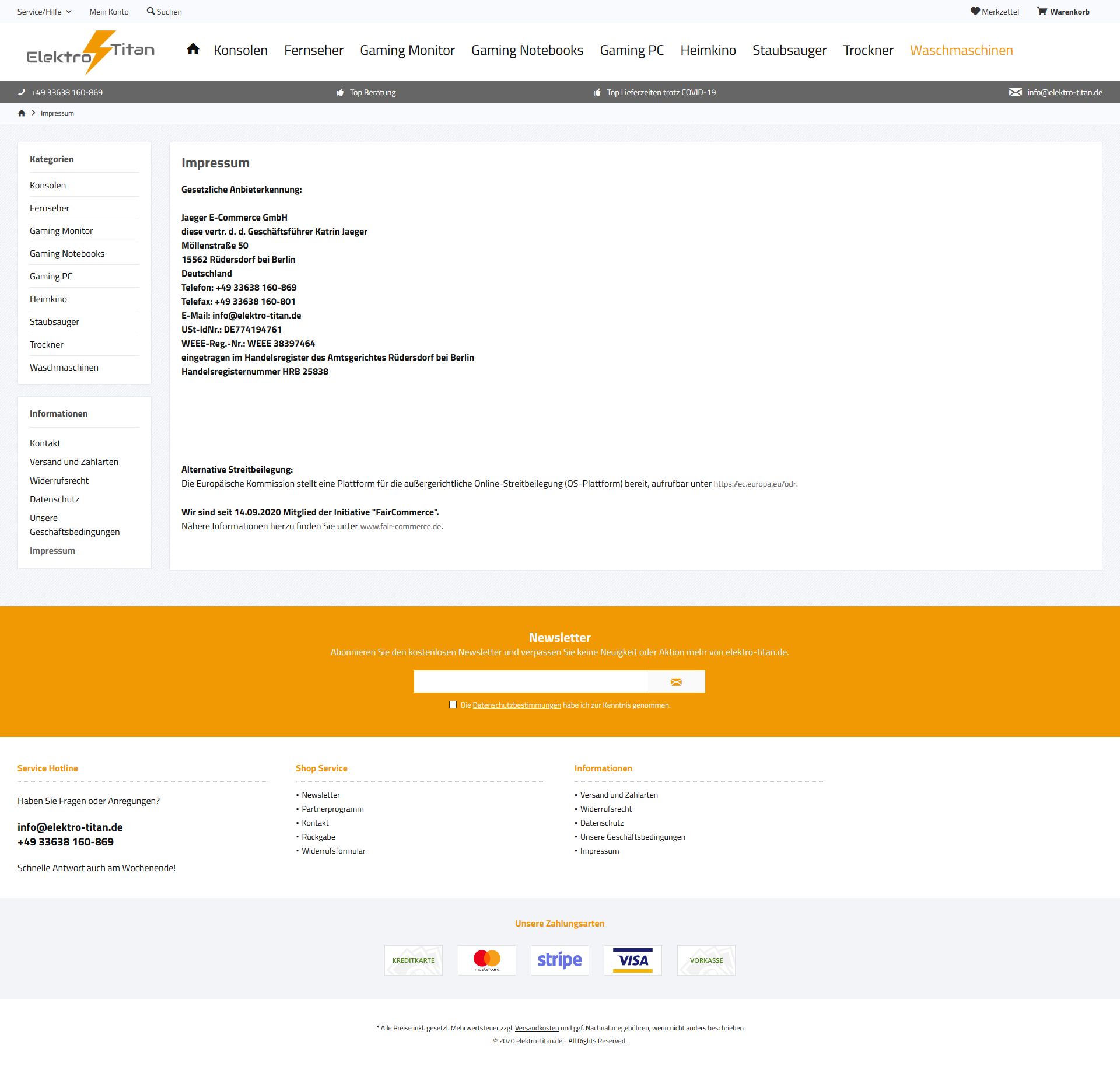Screen dimensions: 1120x1080
Task: Open Konsolen in Kategorien sidebar
Action: (x=48, y=186)
